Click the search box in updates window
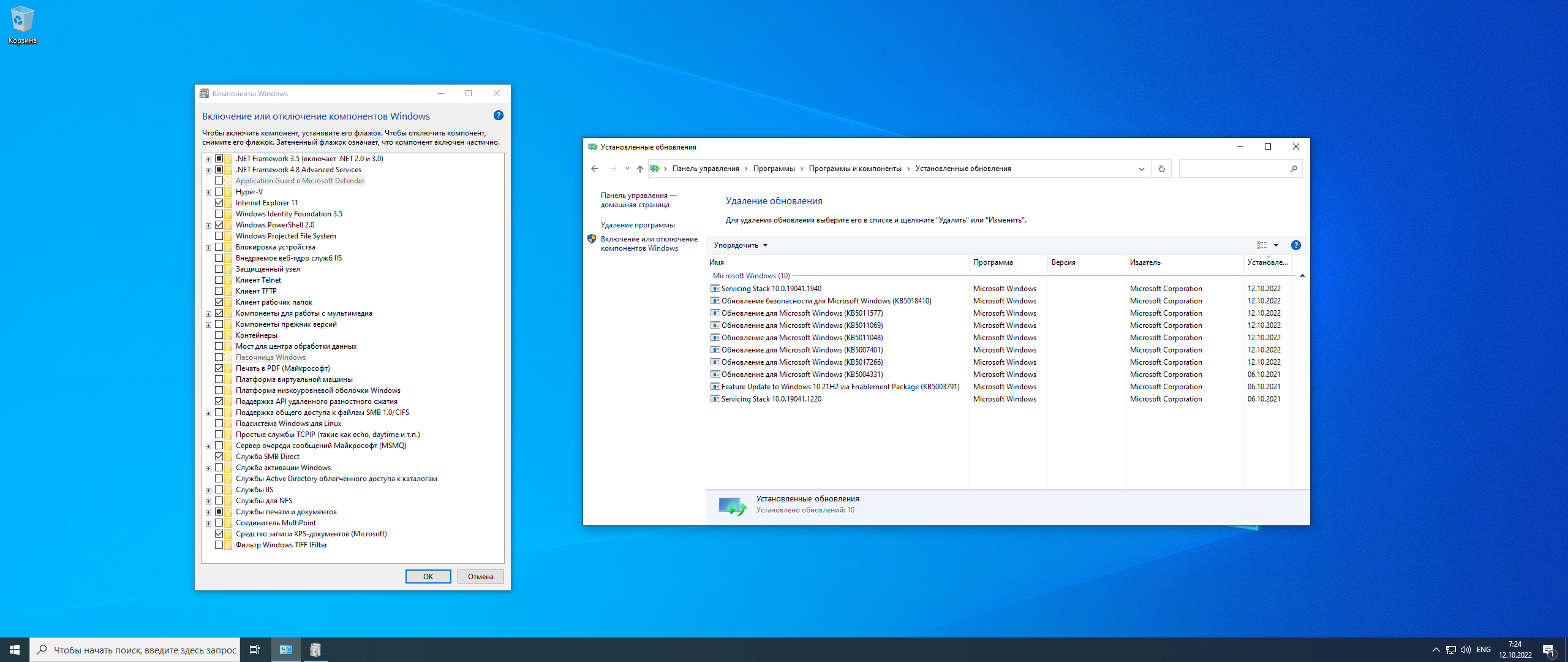Screen dimensions: 1568x662 (x=1240, y=169)
